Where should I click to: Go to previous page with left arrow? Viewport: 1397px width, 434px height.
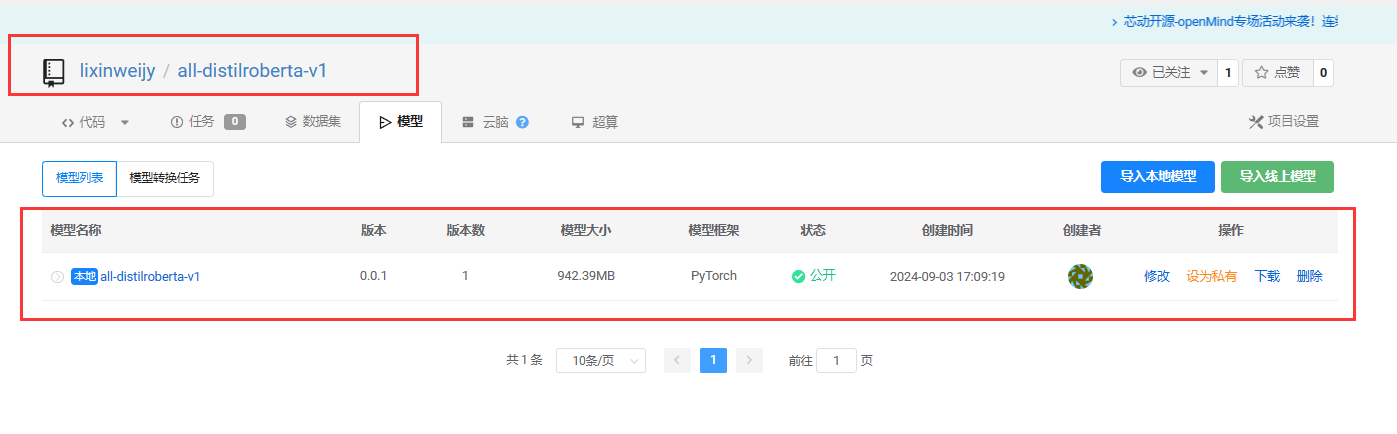pos(677,361)
